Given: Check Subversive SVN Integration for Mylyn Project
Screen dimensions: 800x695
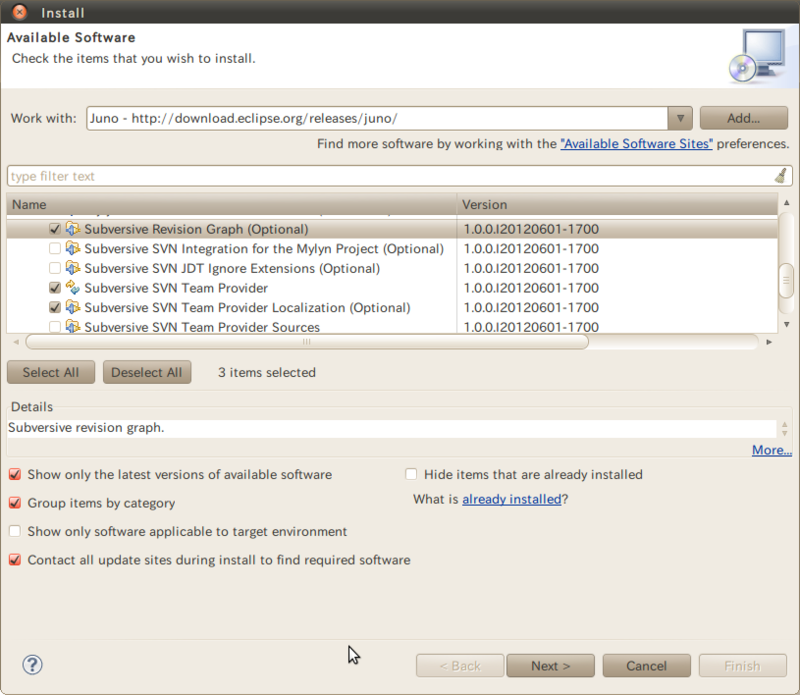Looking at the screenshot, I should [x=55, y=249].
